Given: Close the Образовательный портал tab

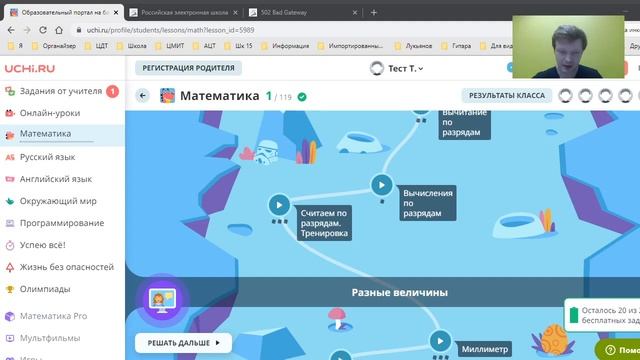Looking at the screenshot, I should [x=116, y=13].
